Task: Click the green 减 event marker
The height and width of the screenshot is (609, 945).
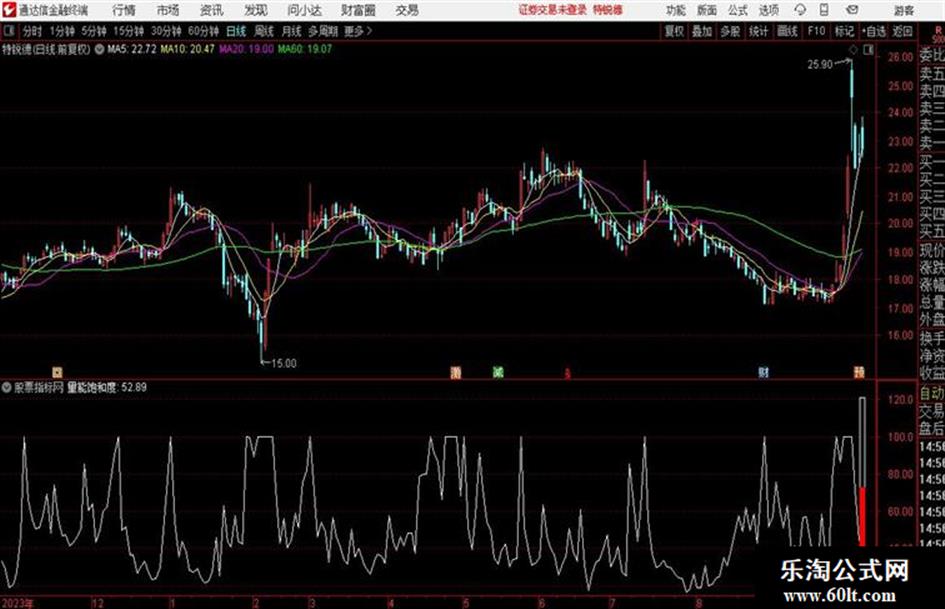Action: pos(498,373)
